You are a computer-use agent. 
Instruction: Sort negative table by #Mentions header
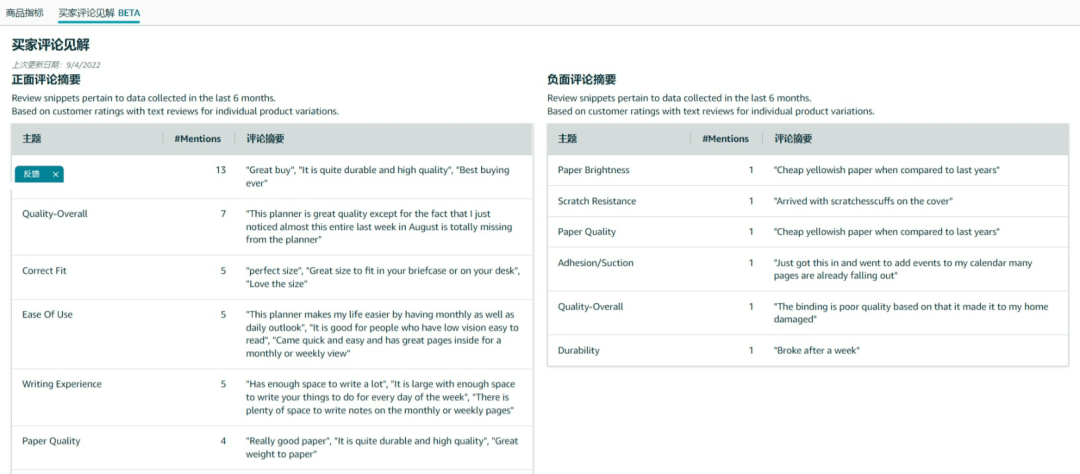tap(725, 139)
